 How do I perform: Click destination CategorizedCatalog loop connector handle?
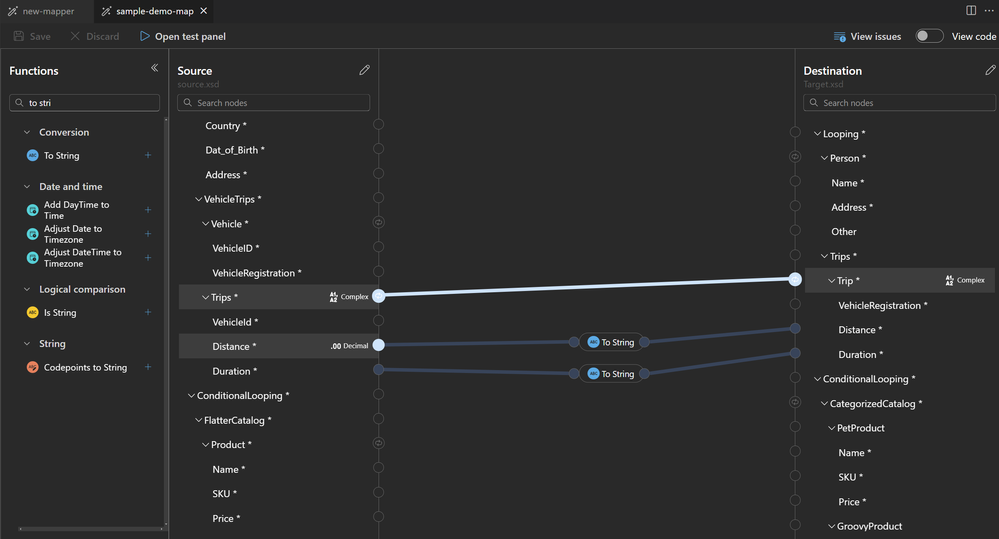(x=795, y=402)
